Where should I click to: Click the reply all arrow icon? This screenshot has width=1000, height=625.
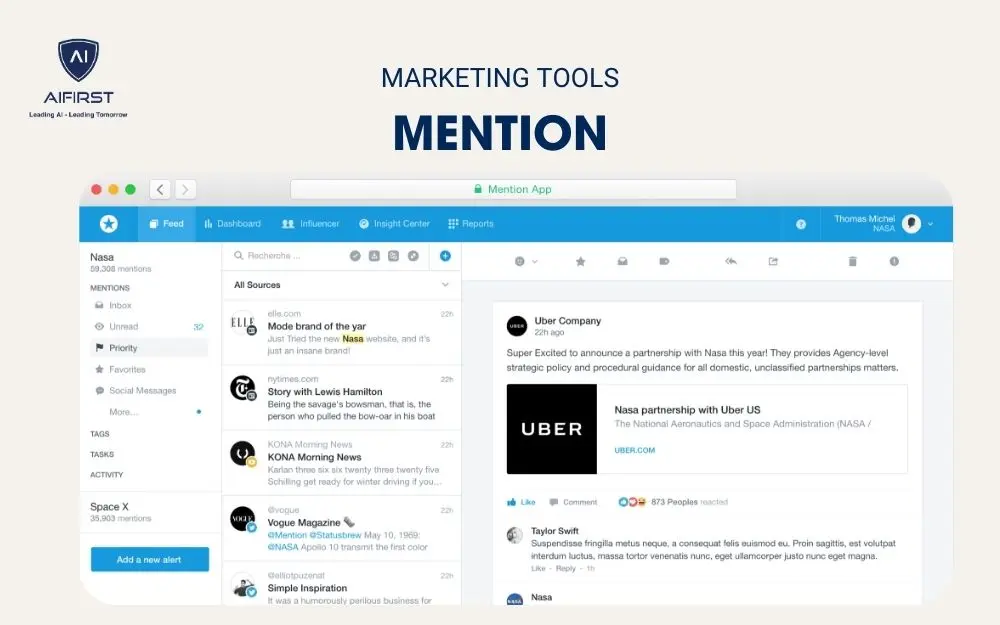[x=731, y=261]
